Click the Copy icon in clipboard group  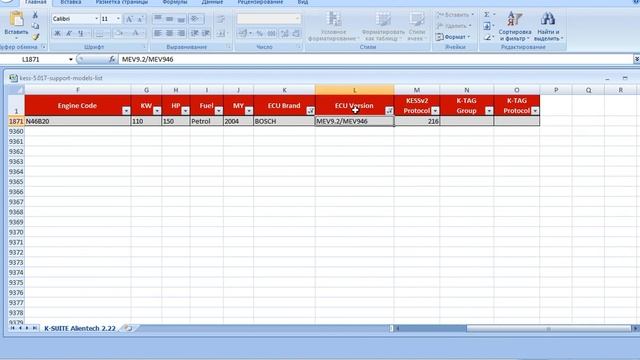[x=36, y=26]
